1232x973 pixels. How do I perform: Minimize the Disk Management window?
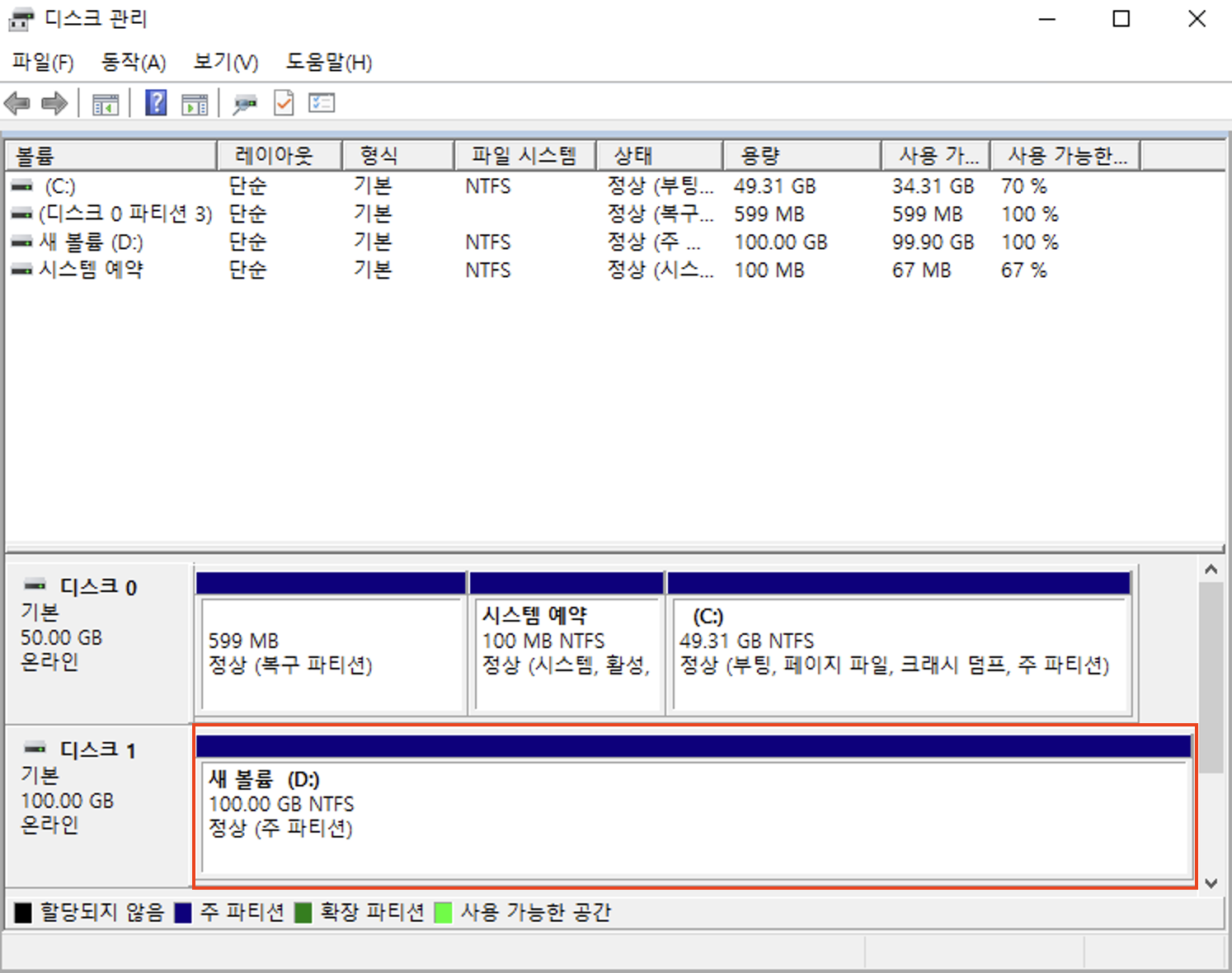pos(1047,19)
